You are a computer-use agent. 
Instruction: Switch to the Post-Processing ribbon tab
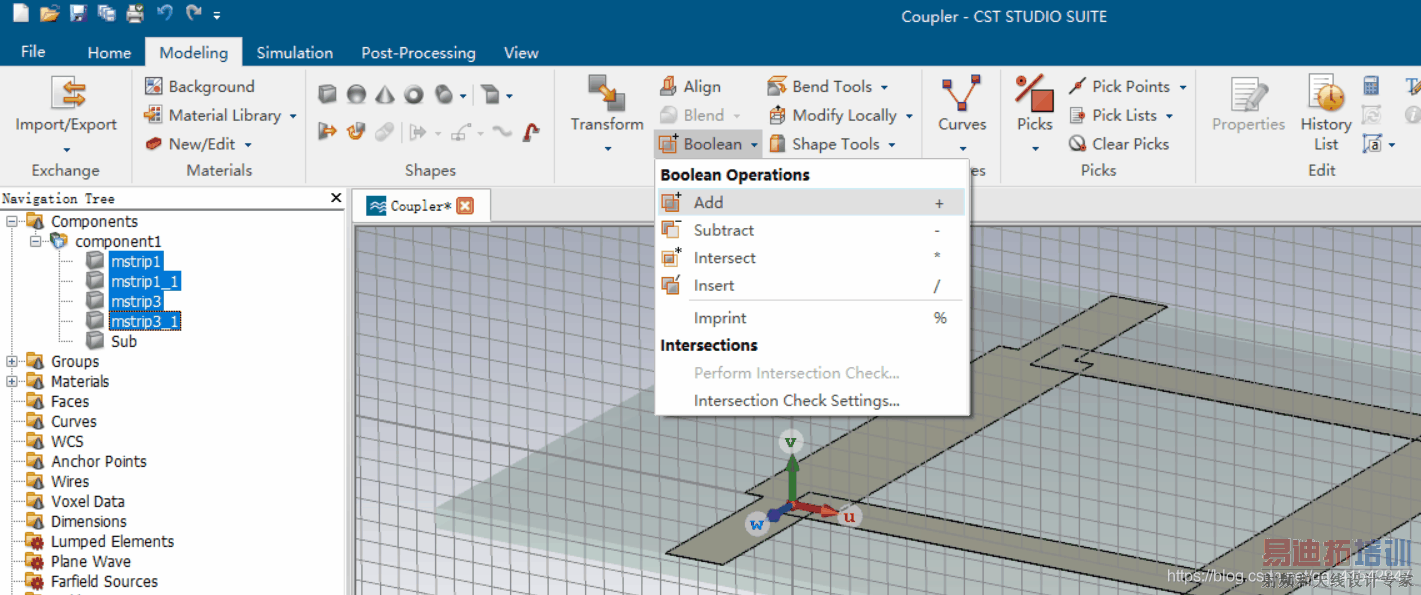(x=418, y=53)
